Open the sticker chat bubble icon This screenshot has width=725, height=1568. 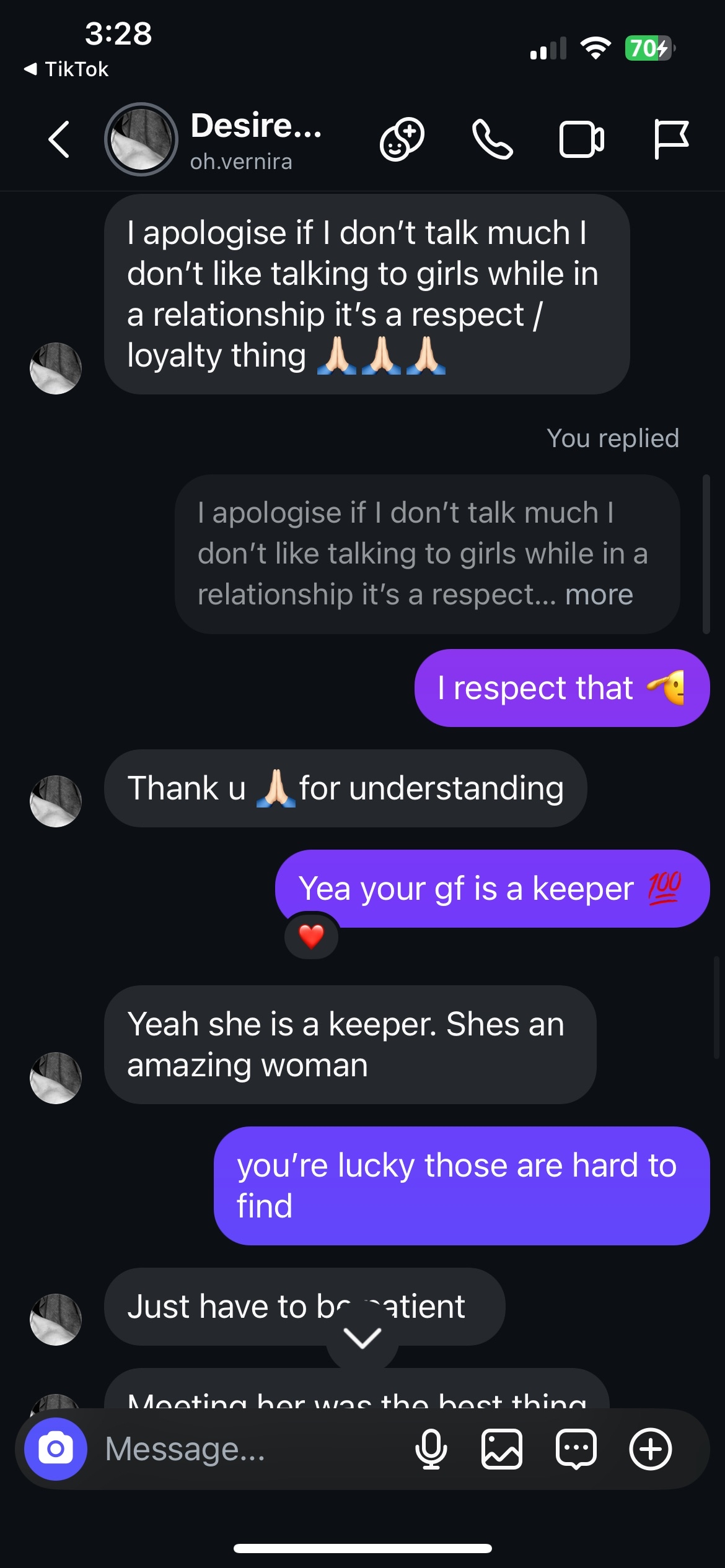coord(576,1449)
